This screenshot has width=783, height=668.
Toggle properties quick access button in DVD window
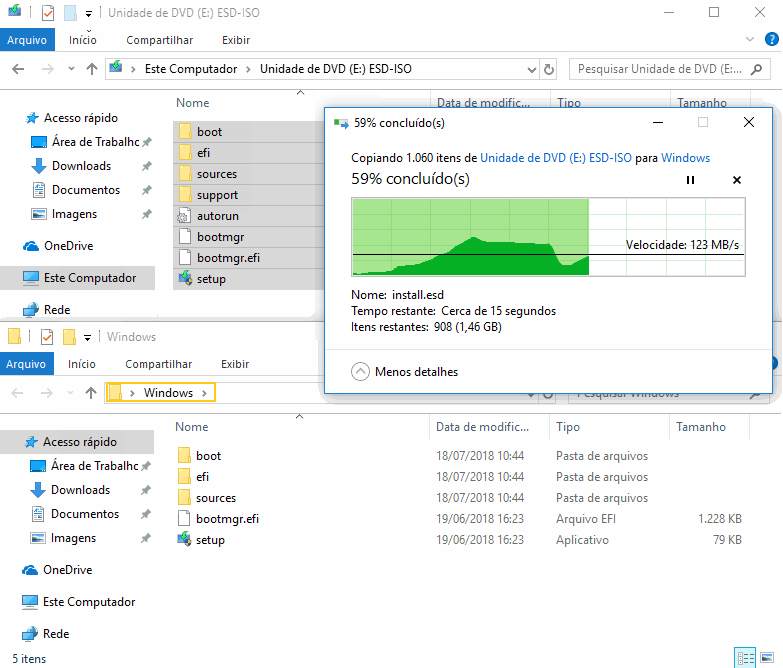[47, 12]
